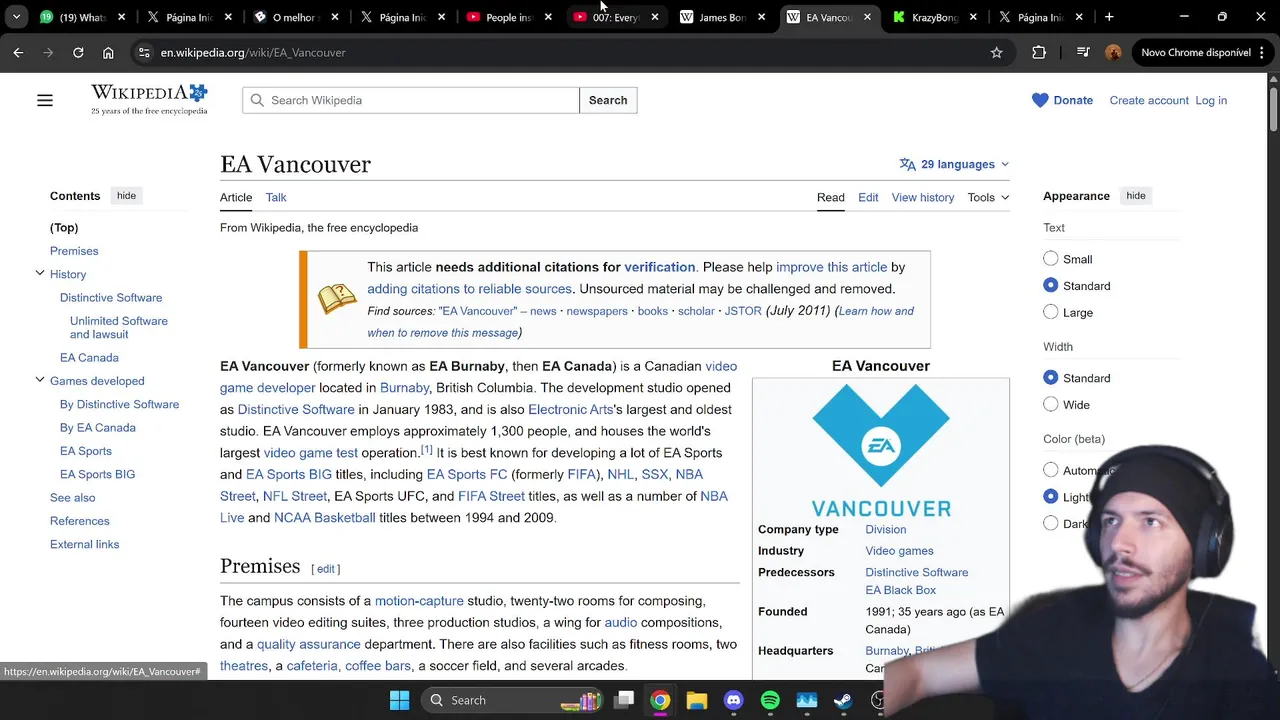
Task: Bookmark this page with the star icon
Action: click(996, 52)
